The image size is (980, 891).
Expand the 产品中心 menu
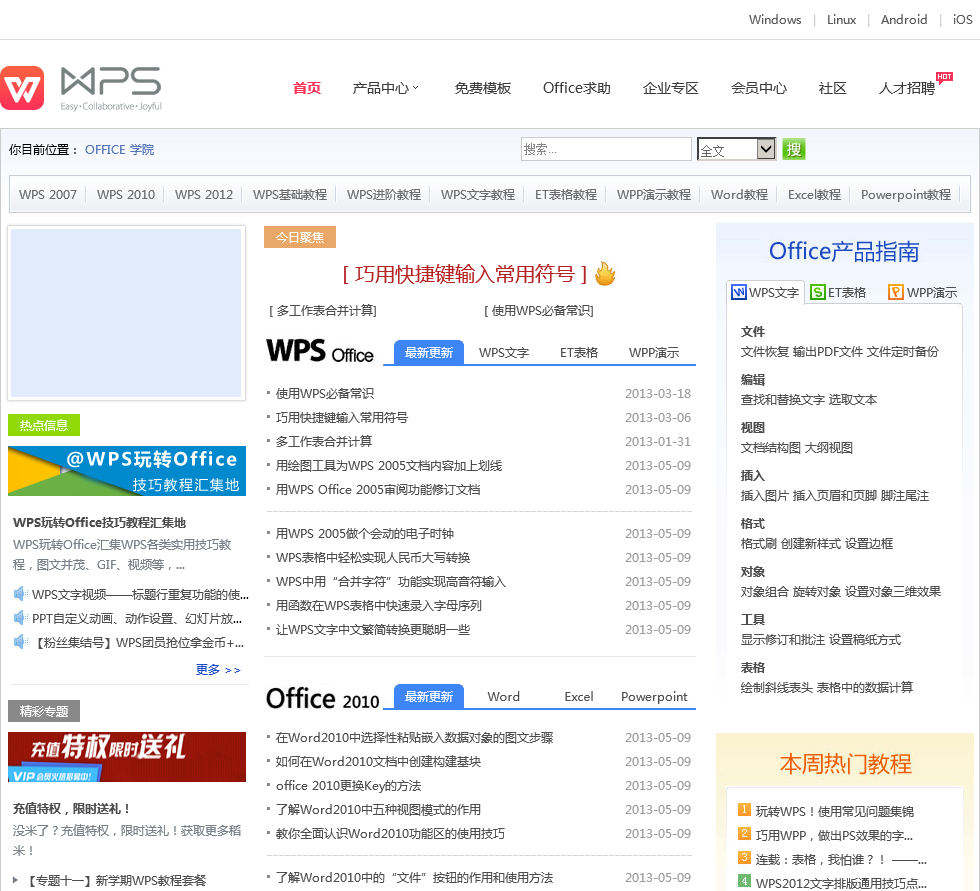pyautogui.click(x=385, y=88)
